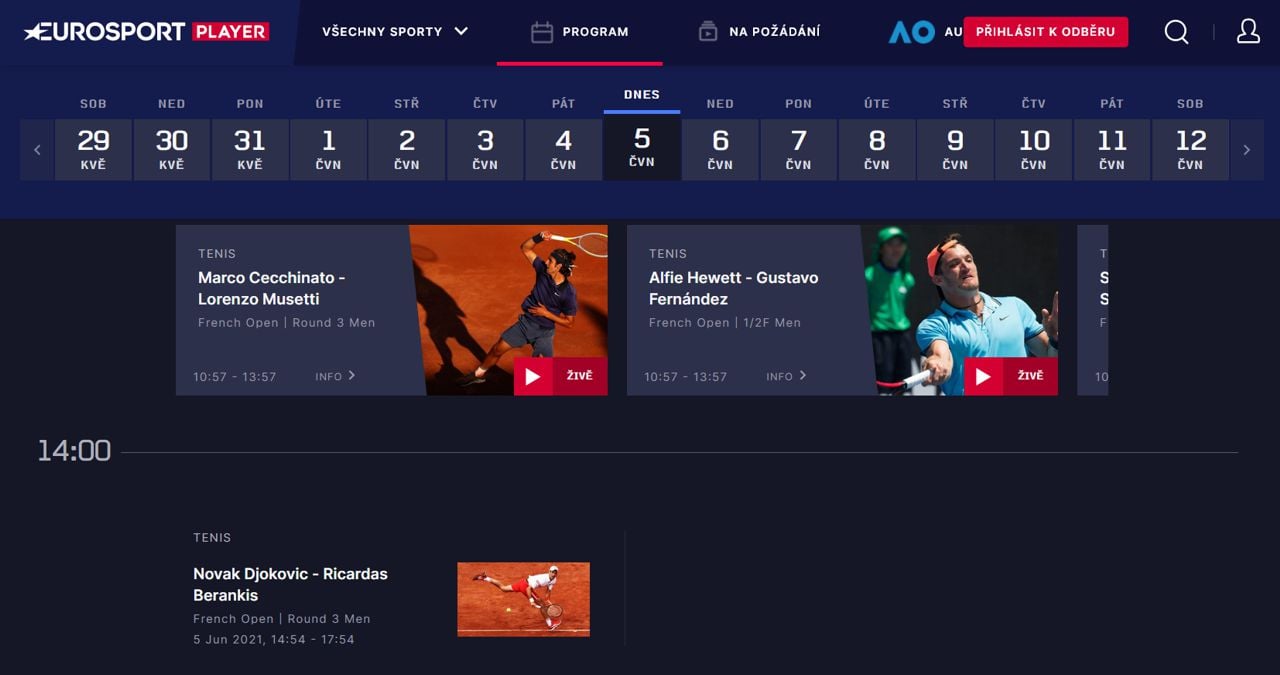Select Saturday 12 ČVN date

point(1190,149)
